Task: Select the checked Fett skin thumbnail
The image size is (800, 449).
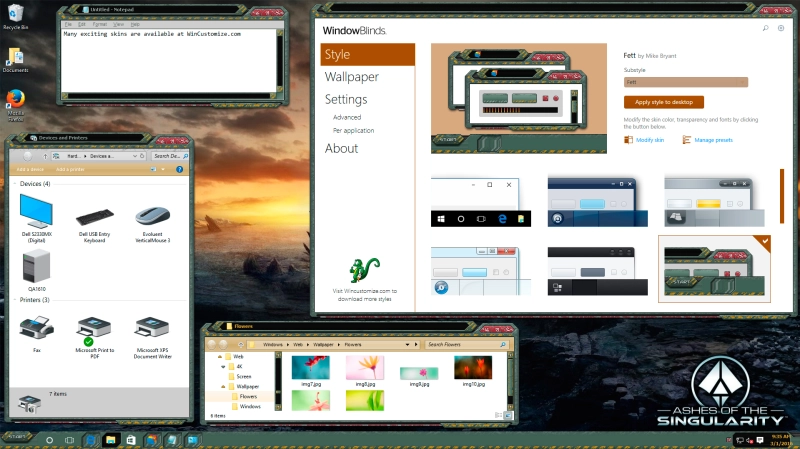Action: pos(714,269)
